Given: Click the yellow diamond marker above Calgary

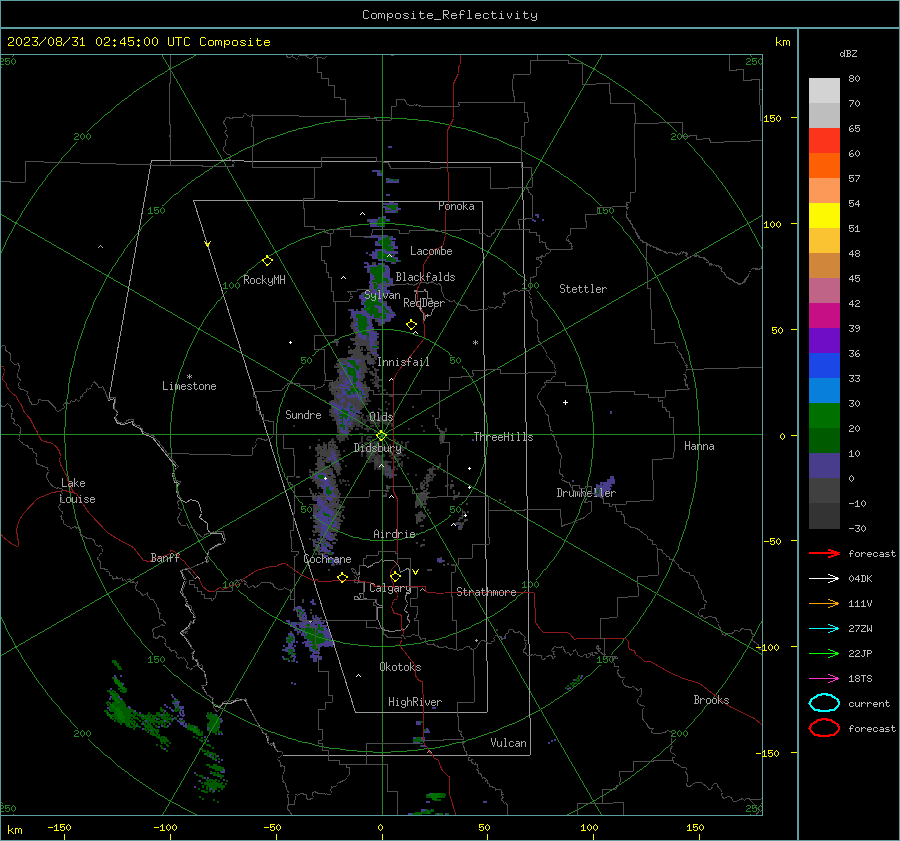Looking at the screenshot, I should pos(395,576).
